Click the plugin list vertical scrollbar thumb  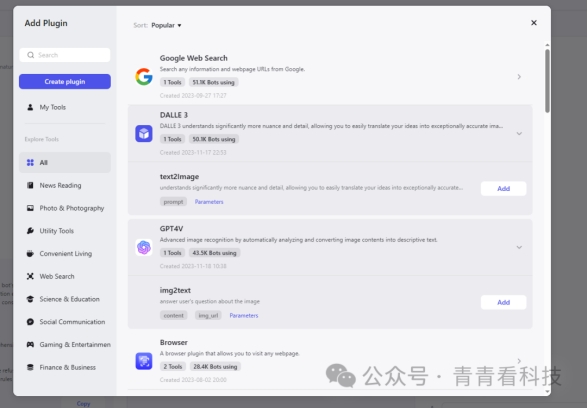547,81
